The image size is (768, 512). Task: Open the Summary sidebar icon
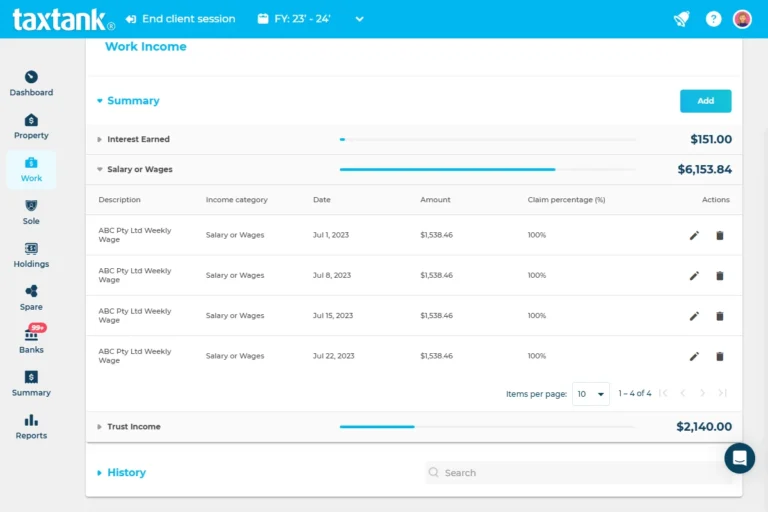31,377
